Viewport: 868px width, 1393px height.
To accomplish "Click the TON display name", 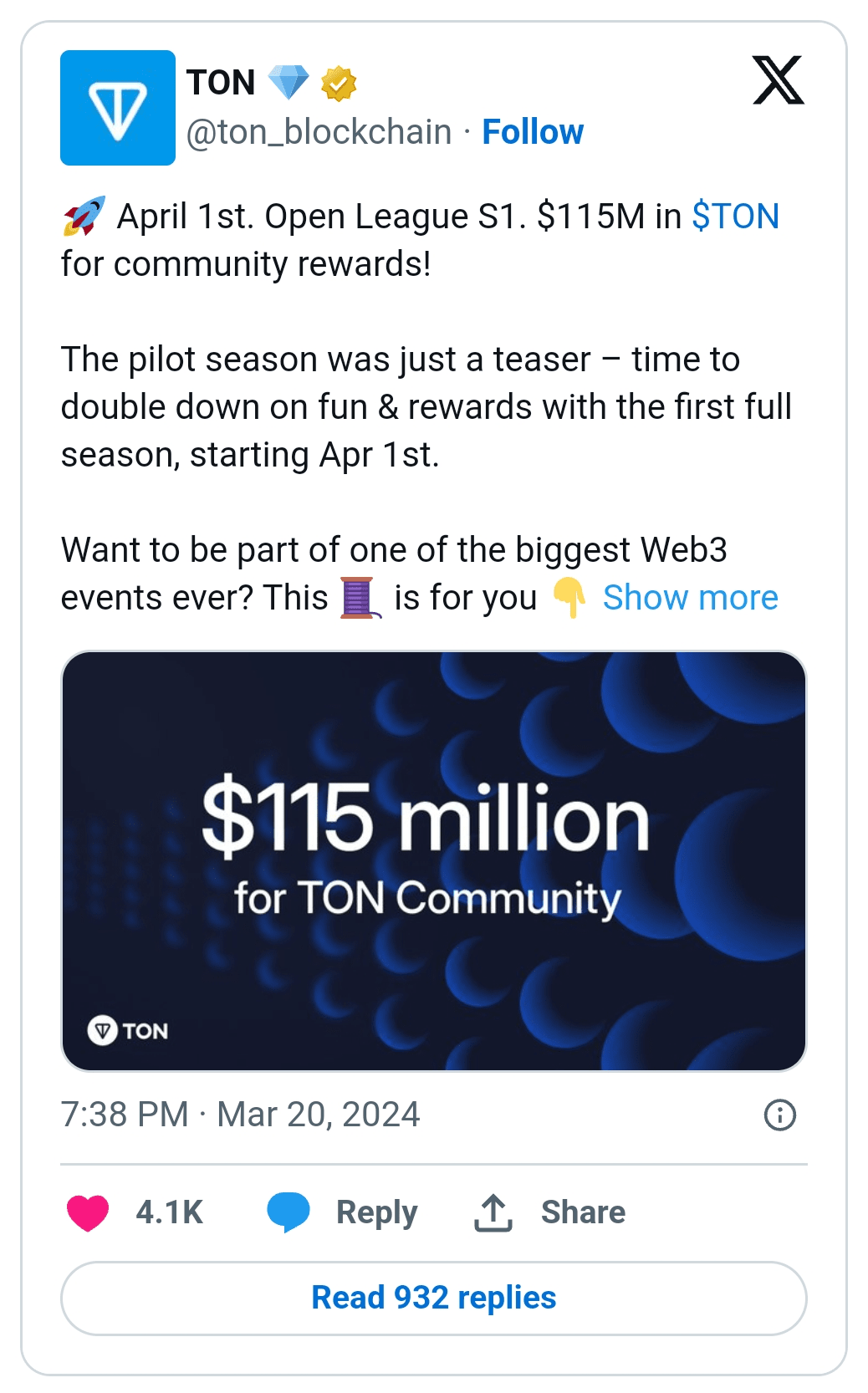I will [221, 83].
